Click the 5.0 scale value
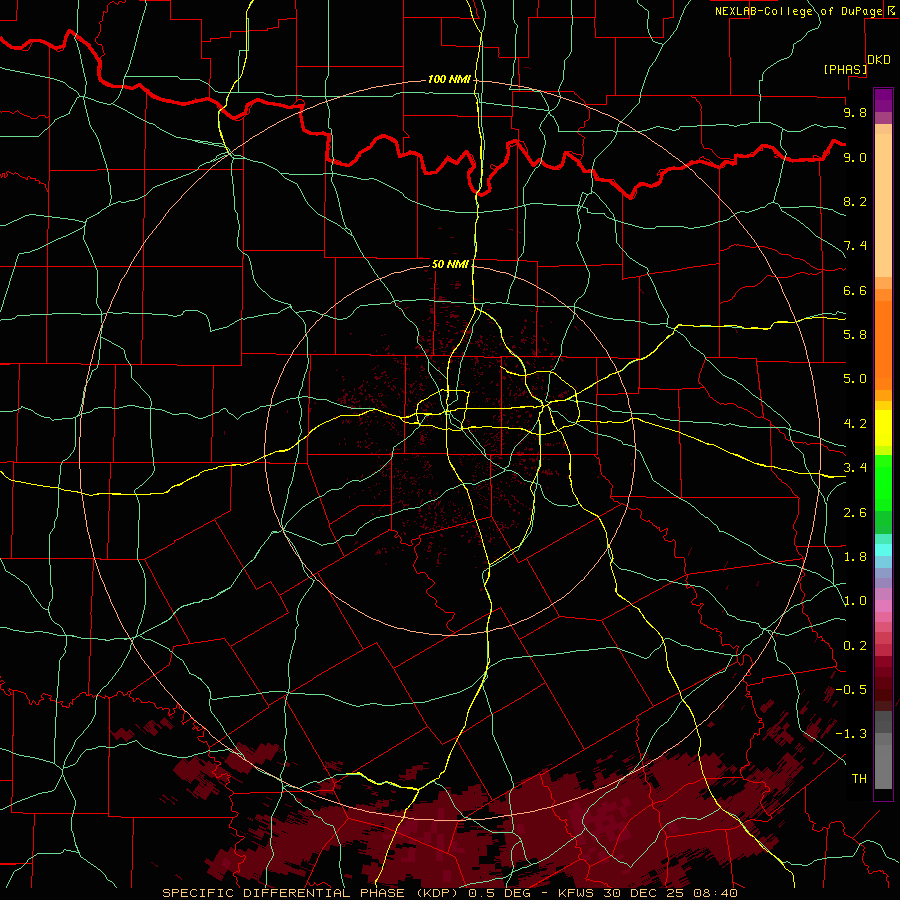 pyautogui.click(x=855, y=379)
